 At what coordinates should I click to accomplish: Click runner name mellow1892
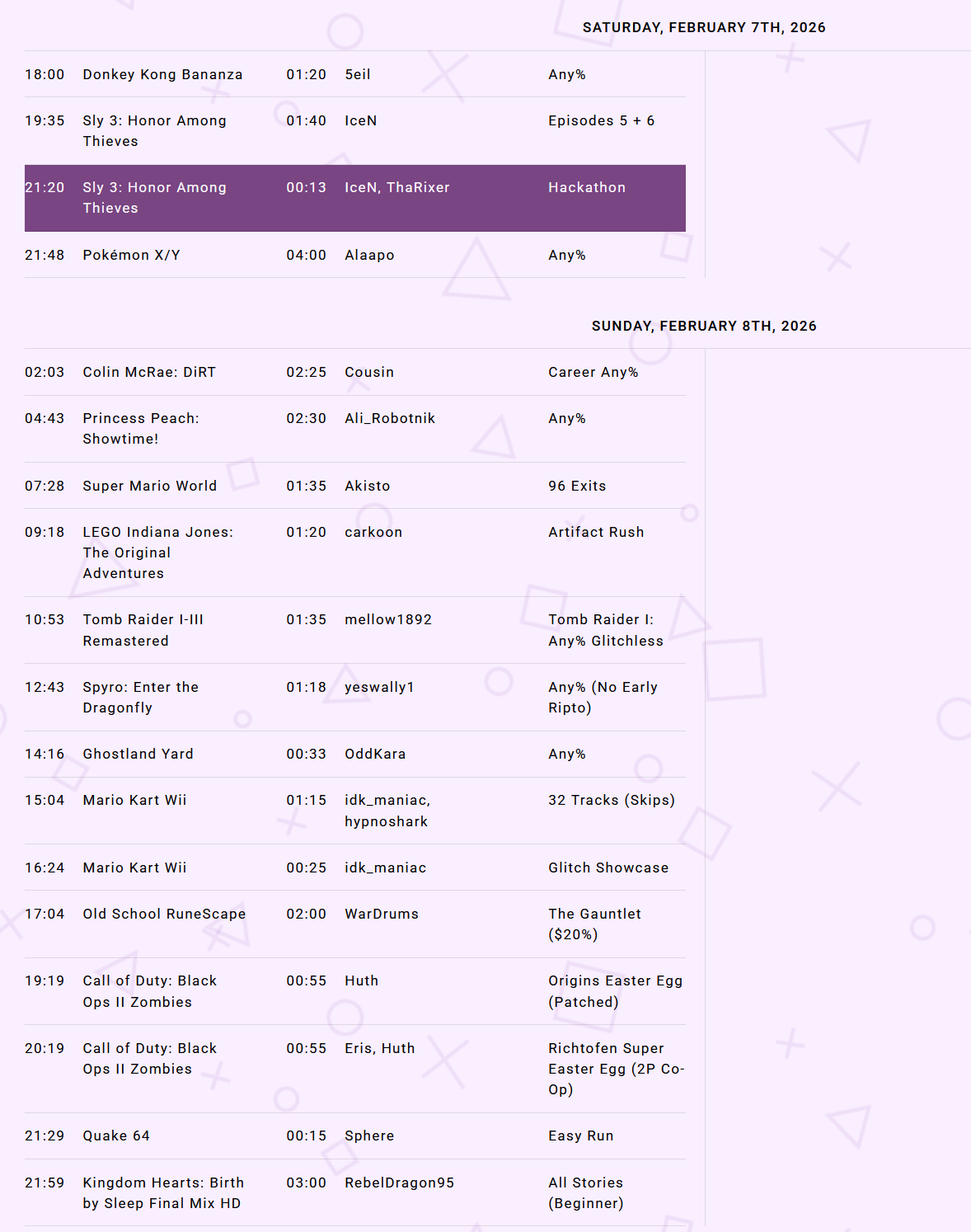[388, 619]
